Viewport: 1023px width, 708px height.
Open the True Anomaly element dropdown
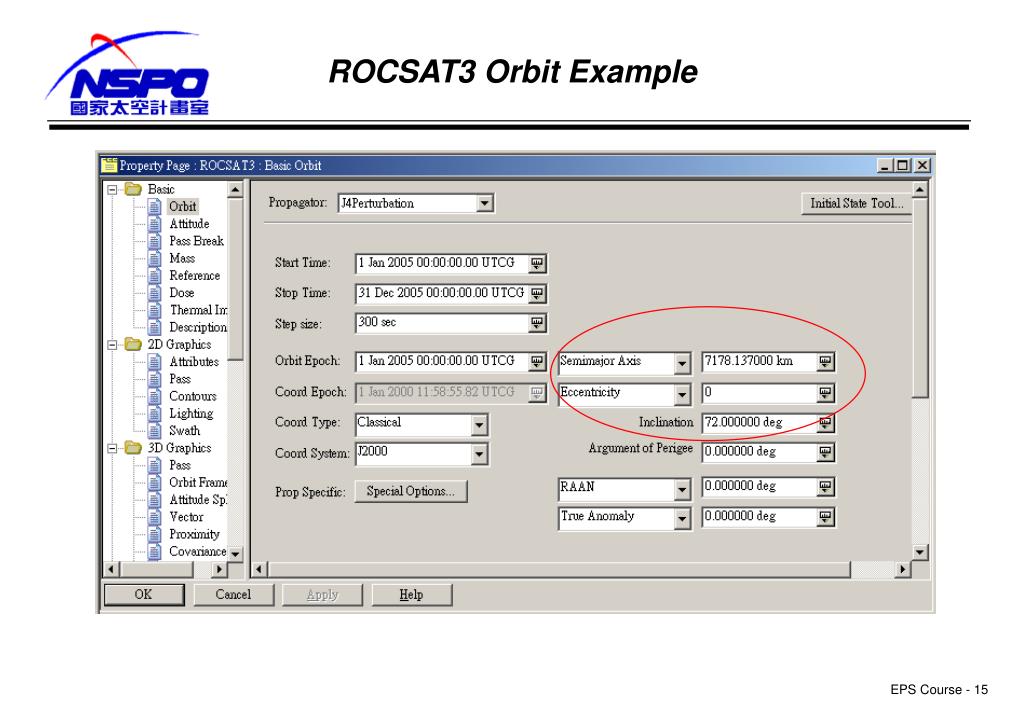click(x=682, y=519)
